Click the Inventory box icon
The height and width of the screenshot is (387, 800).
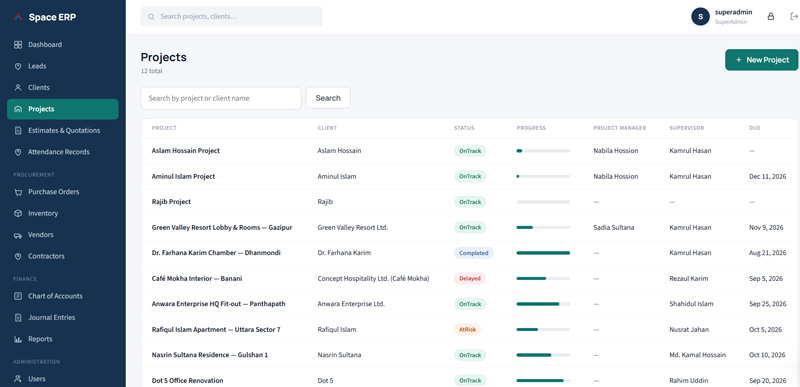tap(18, 214)
